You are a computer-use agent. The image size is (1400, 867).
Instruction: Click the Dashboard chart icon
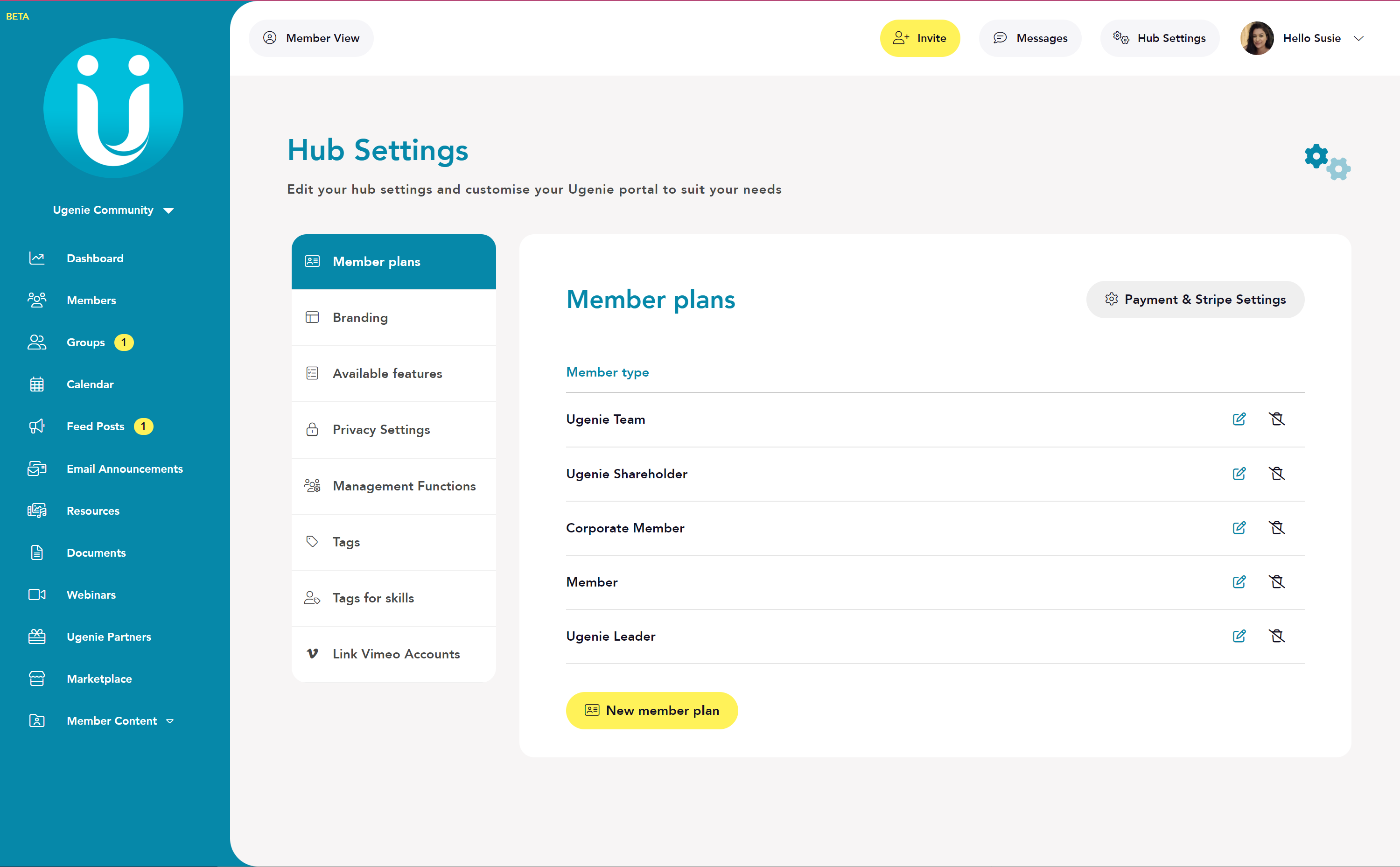[x=37, y=258]
